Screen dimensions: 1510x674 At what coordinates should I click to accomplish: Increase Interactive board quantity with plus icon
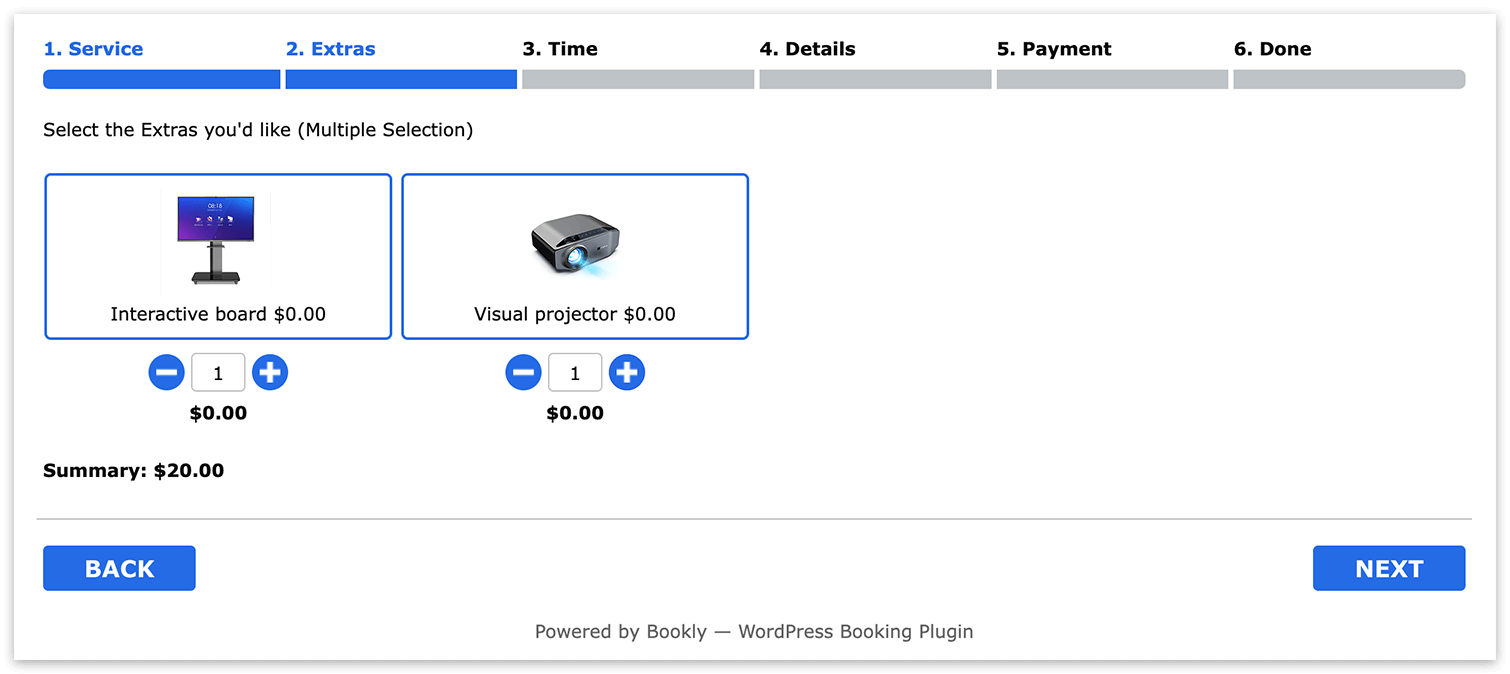[270, 373]
